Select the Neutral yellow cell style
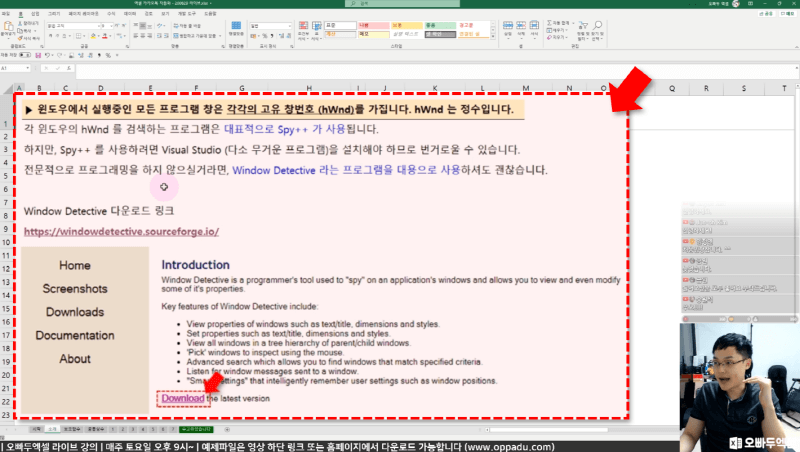Screen dimensions: 800x452 coord(407,25)
